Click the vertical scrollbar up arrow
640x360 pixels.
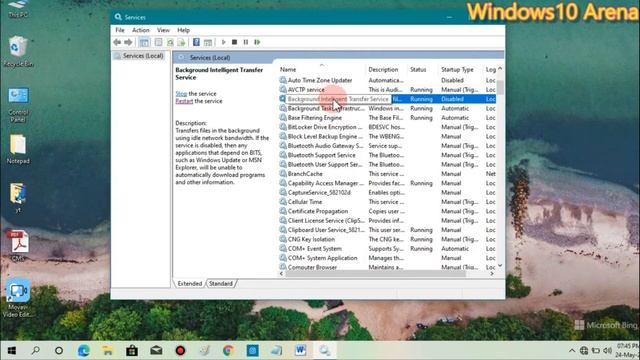tap(500, 69)
